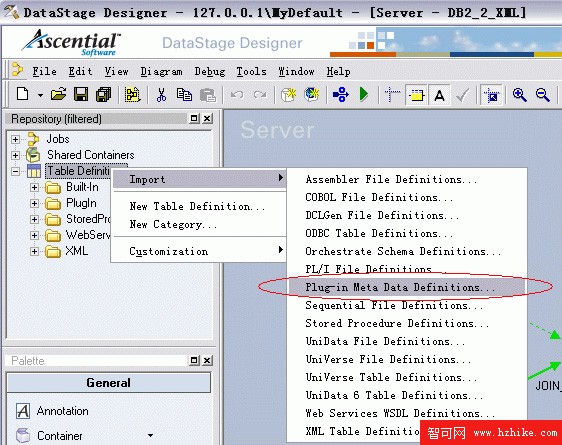Expand the XML folder node

click(34, 251)
